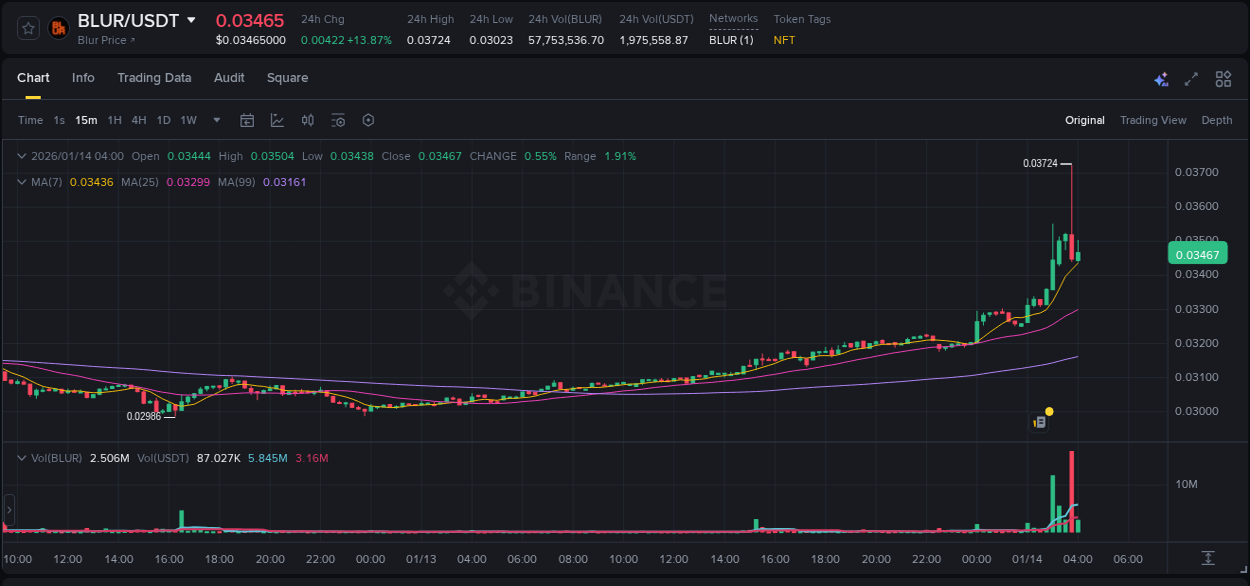Select the 1D timeframe

coord(164,120)
